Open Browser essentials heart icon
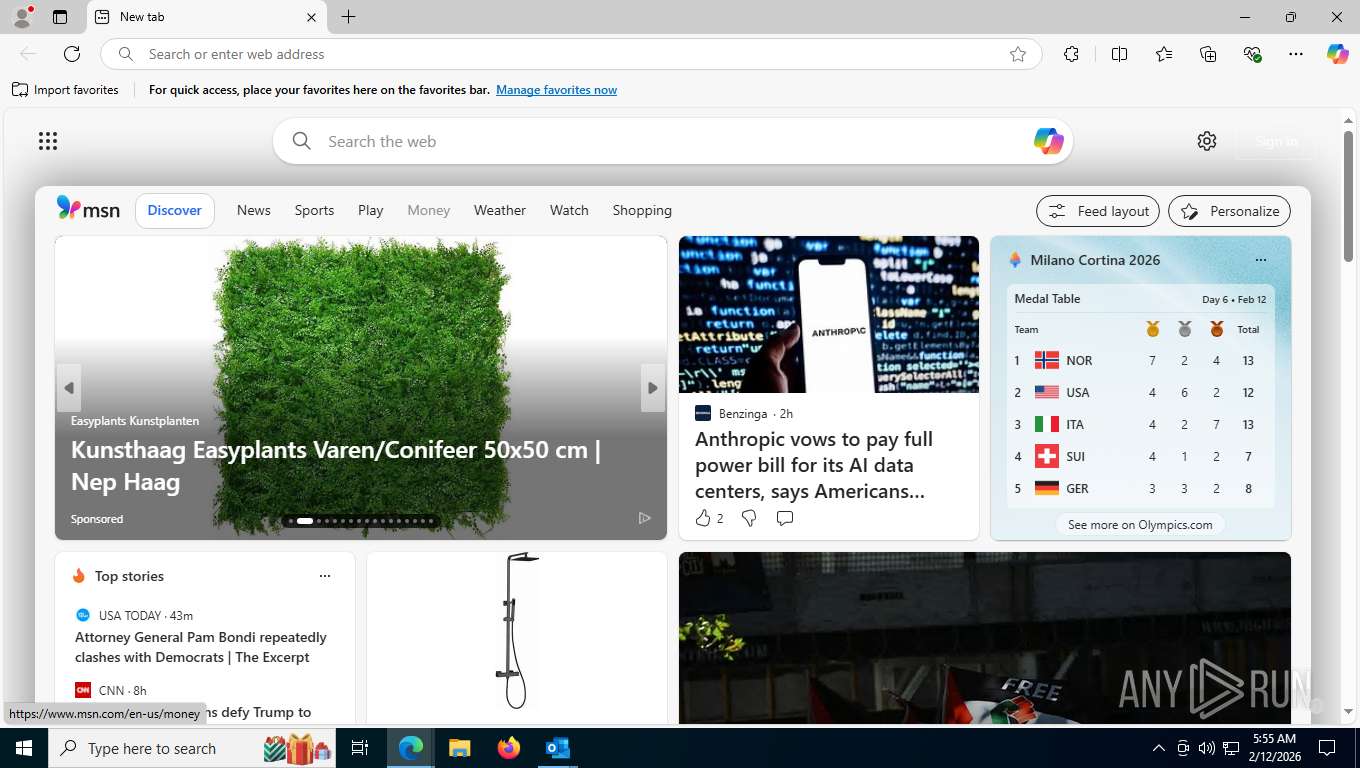Viewport: 1360px width, 768px height. [x=1252, y=54]
